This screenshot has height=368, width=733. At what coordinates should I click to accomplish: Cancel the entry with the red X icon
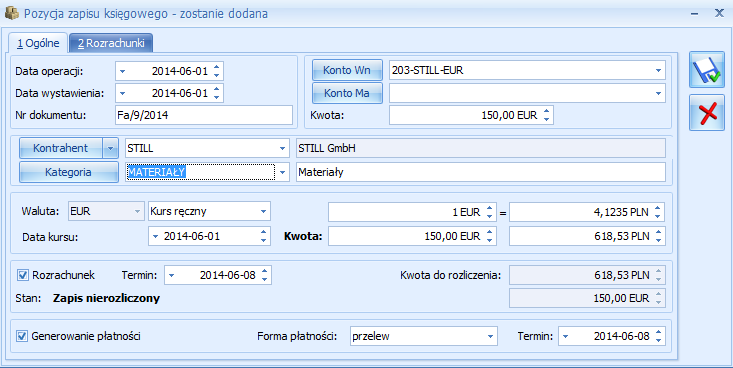point(706,112)
